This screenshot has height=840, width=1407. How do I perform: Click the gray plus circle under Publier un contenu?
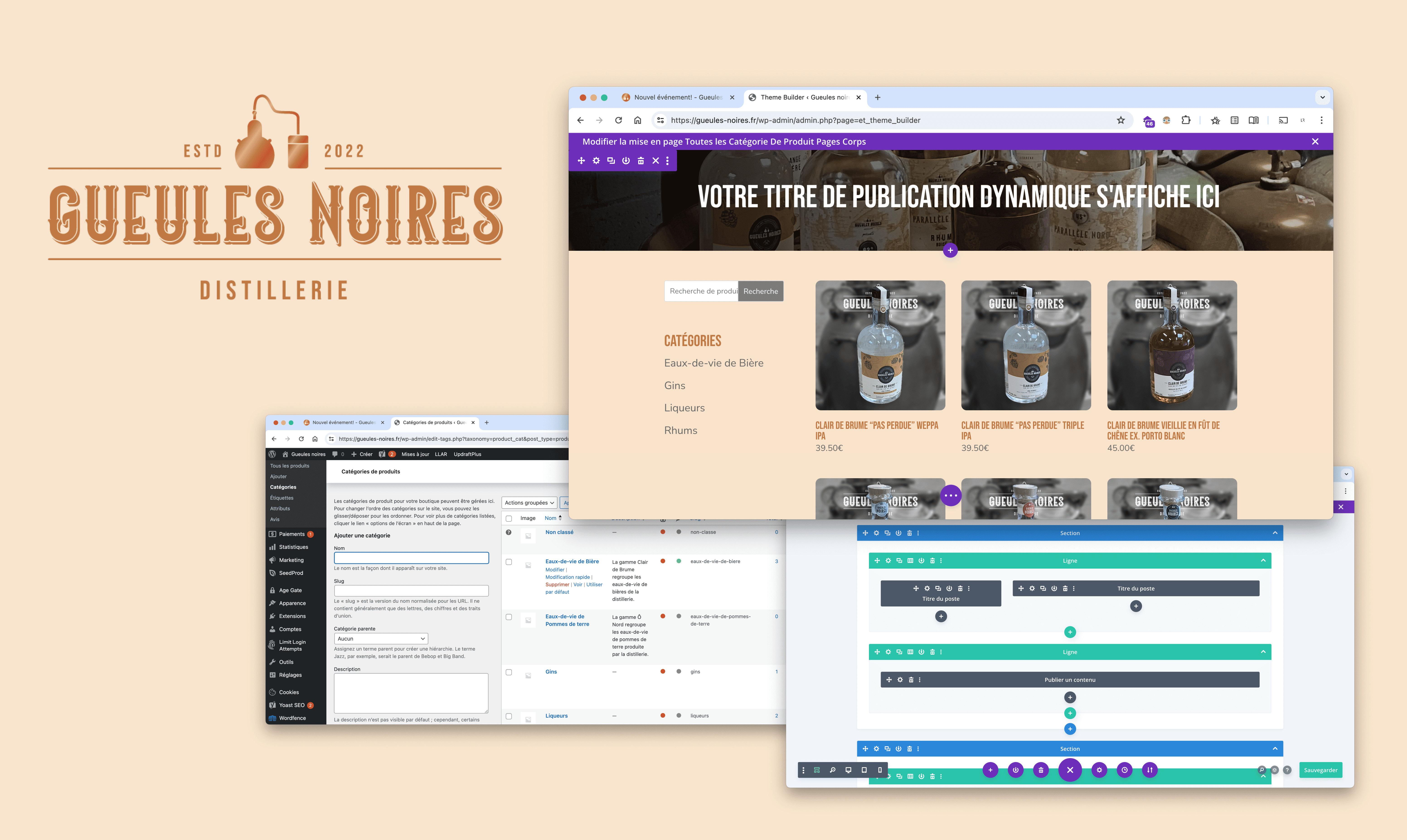1070,697
